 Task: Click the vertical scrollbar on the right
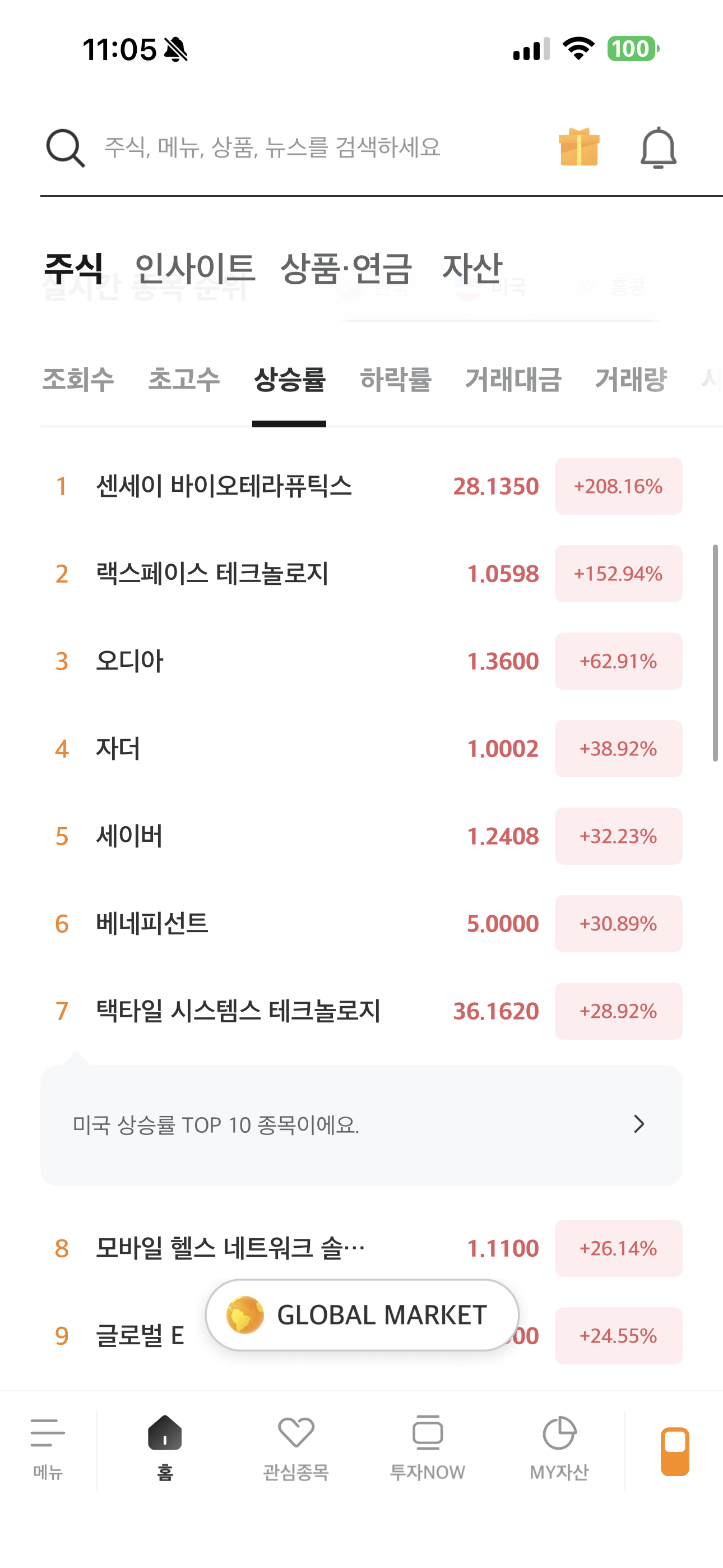pos(715,653)
